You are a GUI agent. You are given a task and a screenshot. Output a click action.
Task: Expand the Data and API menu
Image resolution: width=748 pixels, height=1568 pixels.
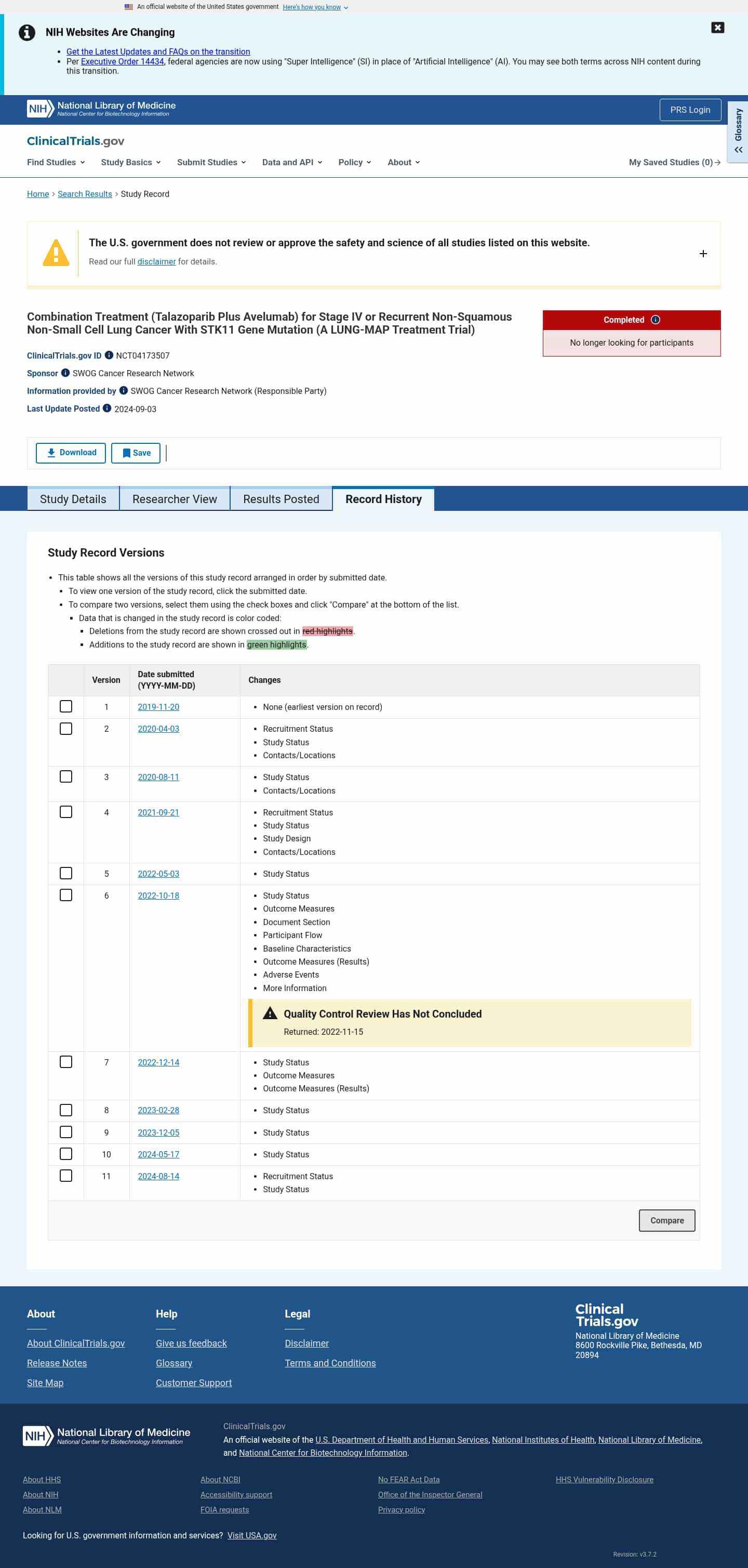click(292, 163)
